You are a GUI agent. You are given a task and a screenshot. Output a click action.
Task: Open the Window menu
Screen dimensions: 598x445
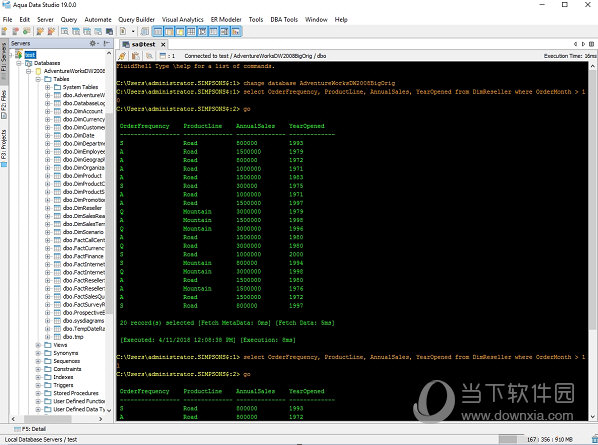316,19
